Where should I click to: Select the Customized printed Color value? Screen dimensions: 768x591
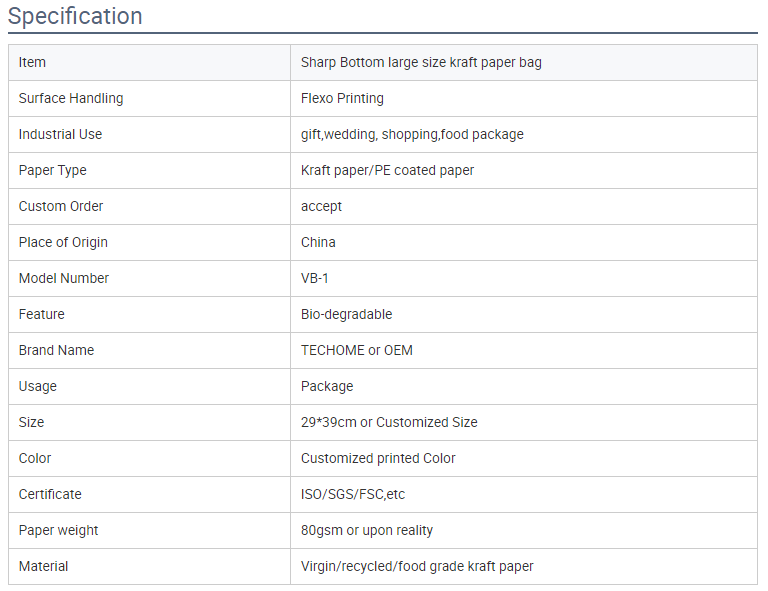coord(378,458)
